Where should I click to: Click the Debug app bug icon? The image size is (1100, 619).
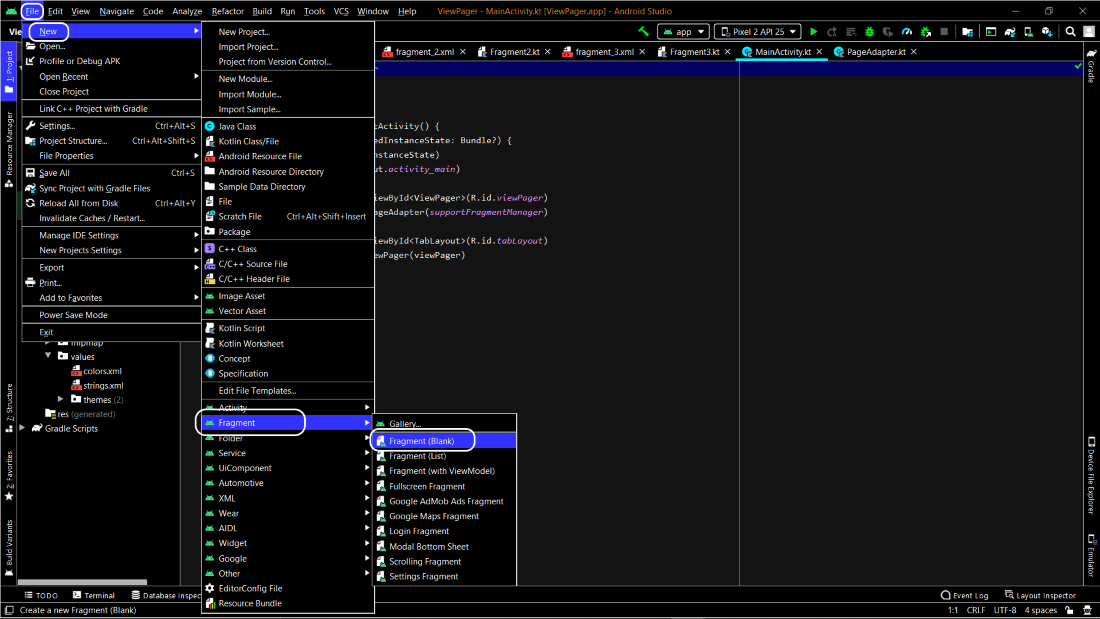869,32
